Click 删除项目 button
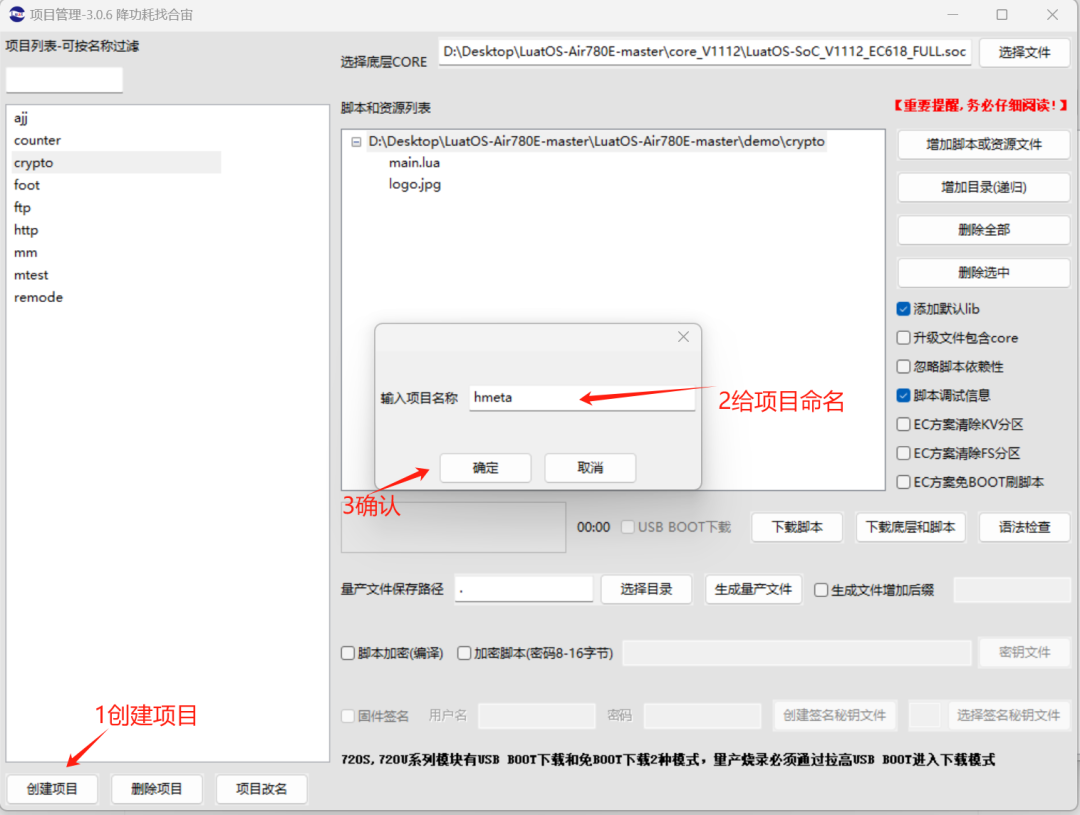 tap(157, 789)
